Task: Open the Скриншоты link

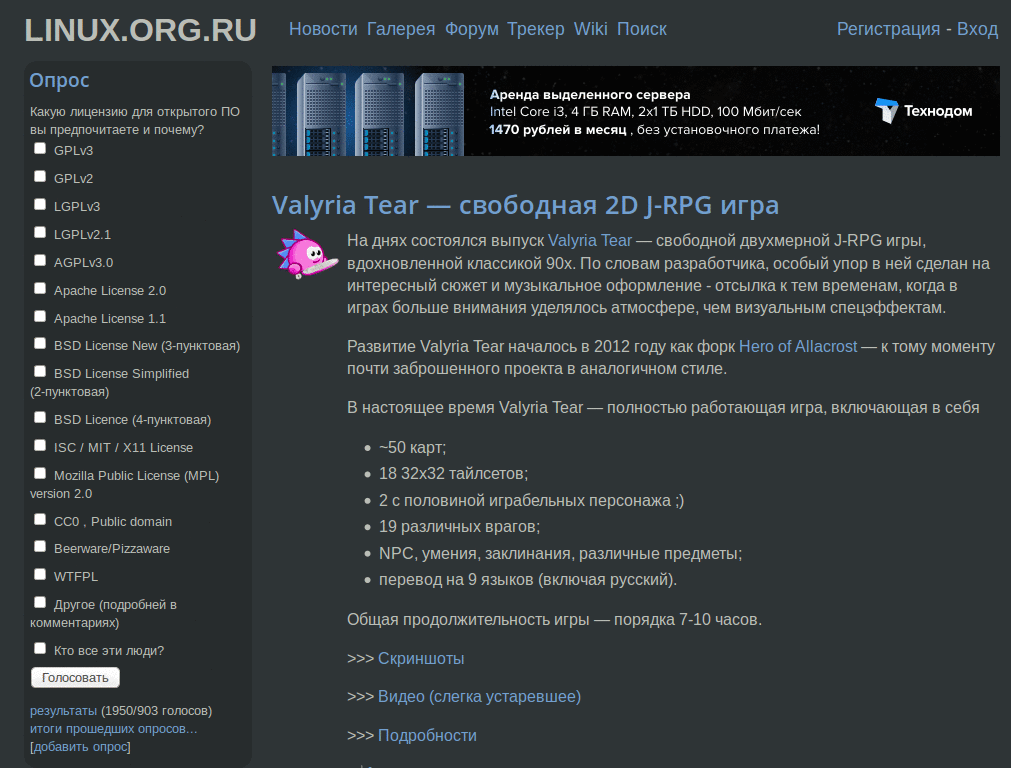Action: point(421,659)
